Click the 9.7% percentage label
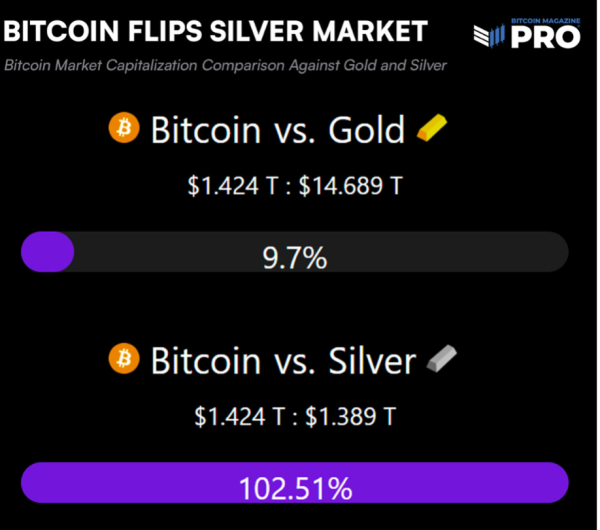600x530 pixels. (x=295, y=259)
